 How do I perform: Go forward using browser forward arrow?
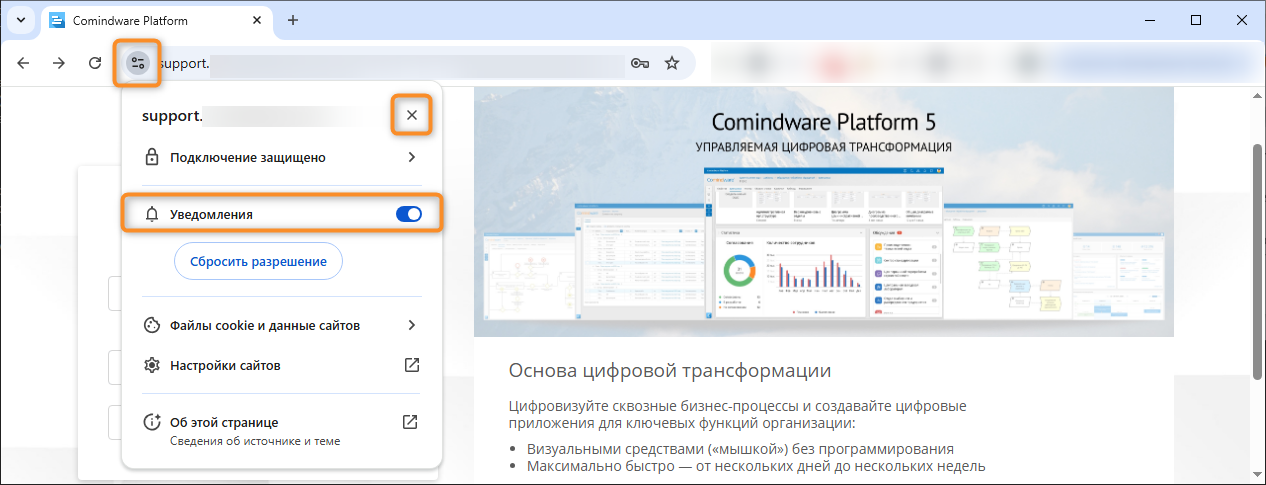click(59, 63)
